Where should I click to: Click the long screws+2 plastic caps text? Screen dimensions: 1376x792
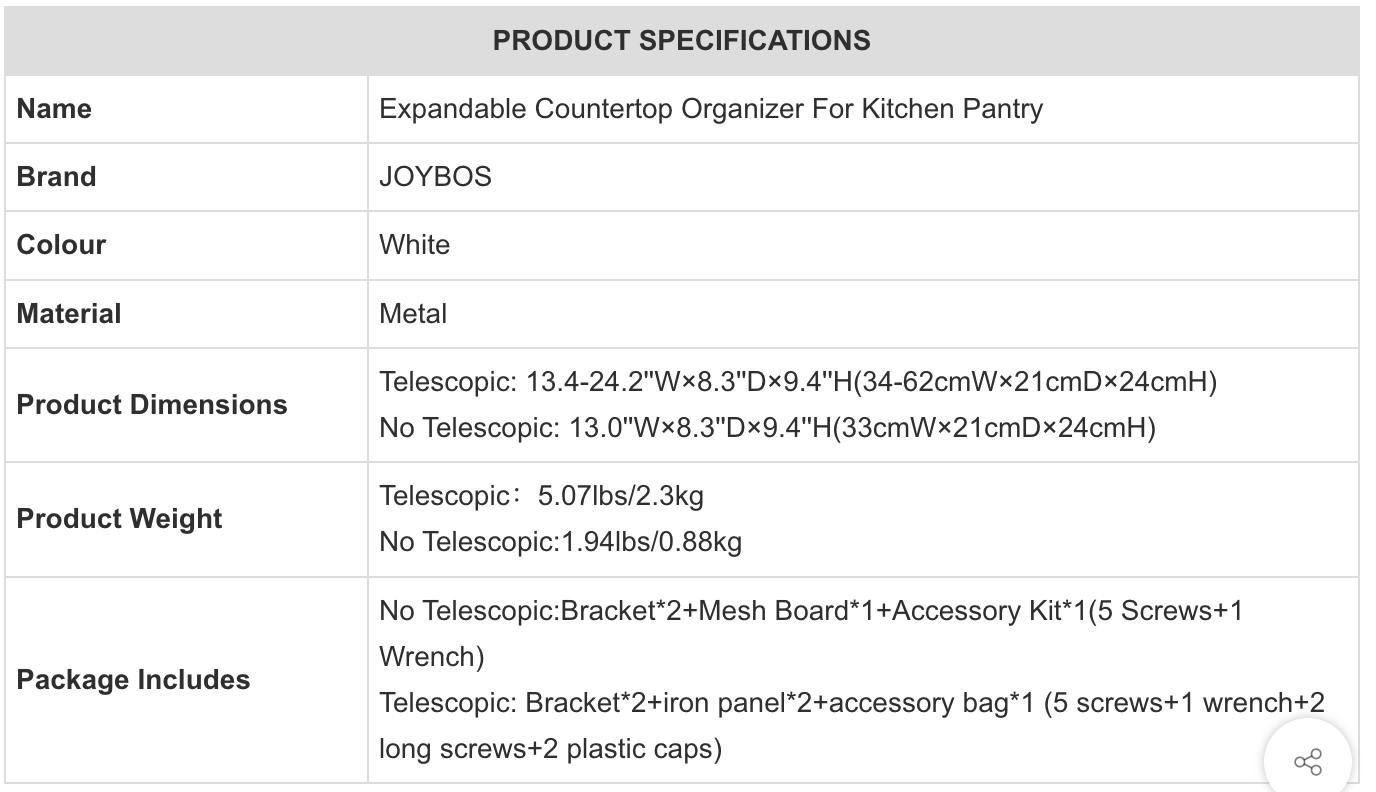pos(550,749)
